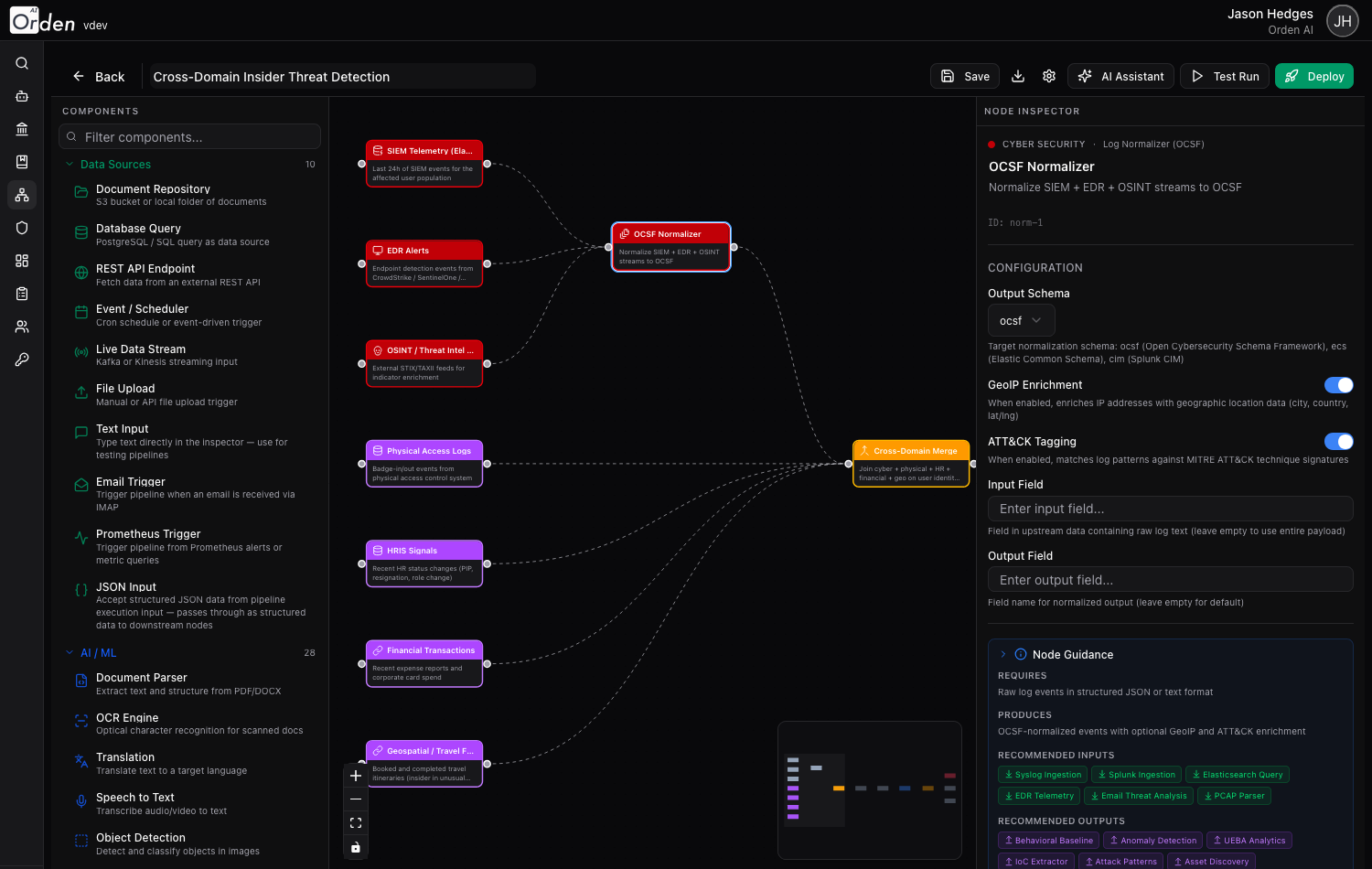Zoom out on canvas with minus
The image size is (1372, 869).
(356, 799)
